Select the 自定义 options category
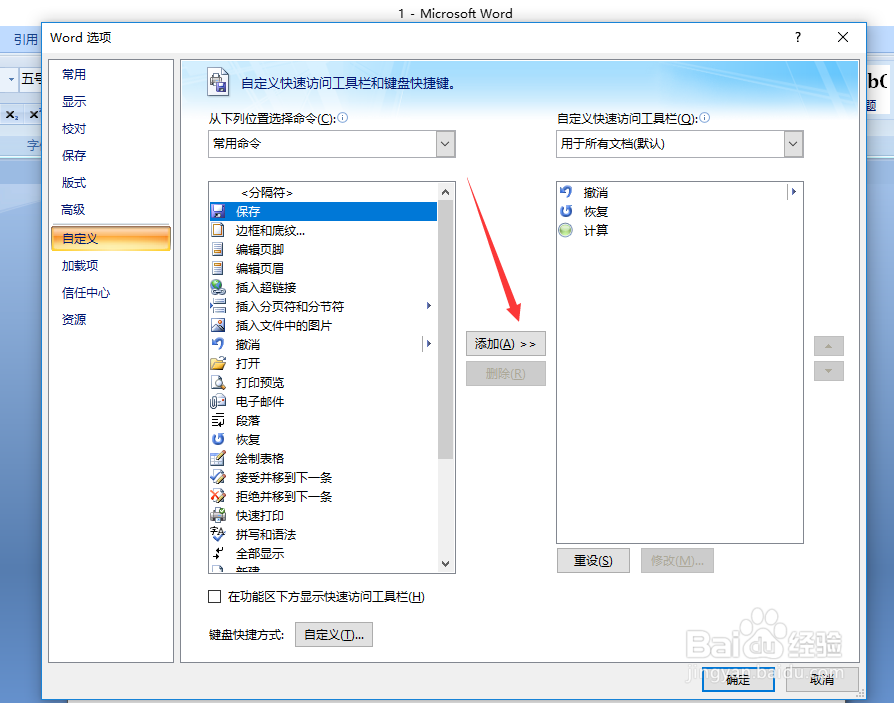The width and height of the screenshot is (894, 703). tap(111, 238)
